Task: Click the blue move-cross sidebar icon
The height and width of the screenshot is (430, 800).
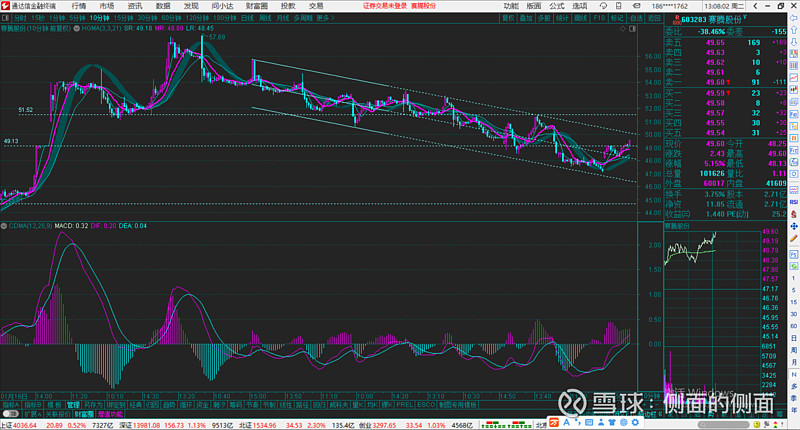Action: 794,226
